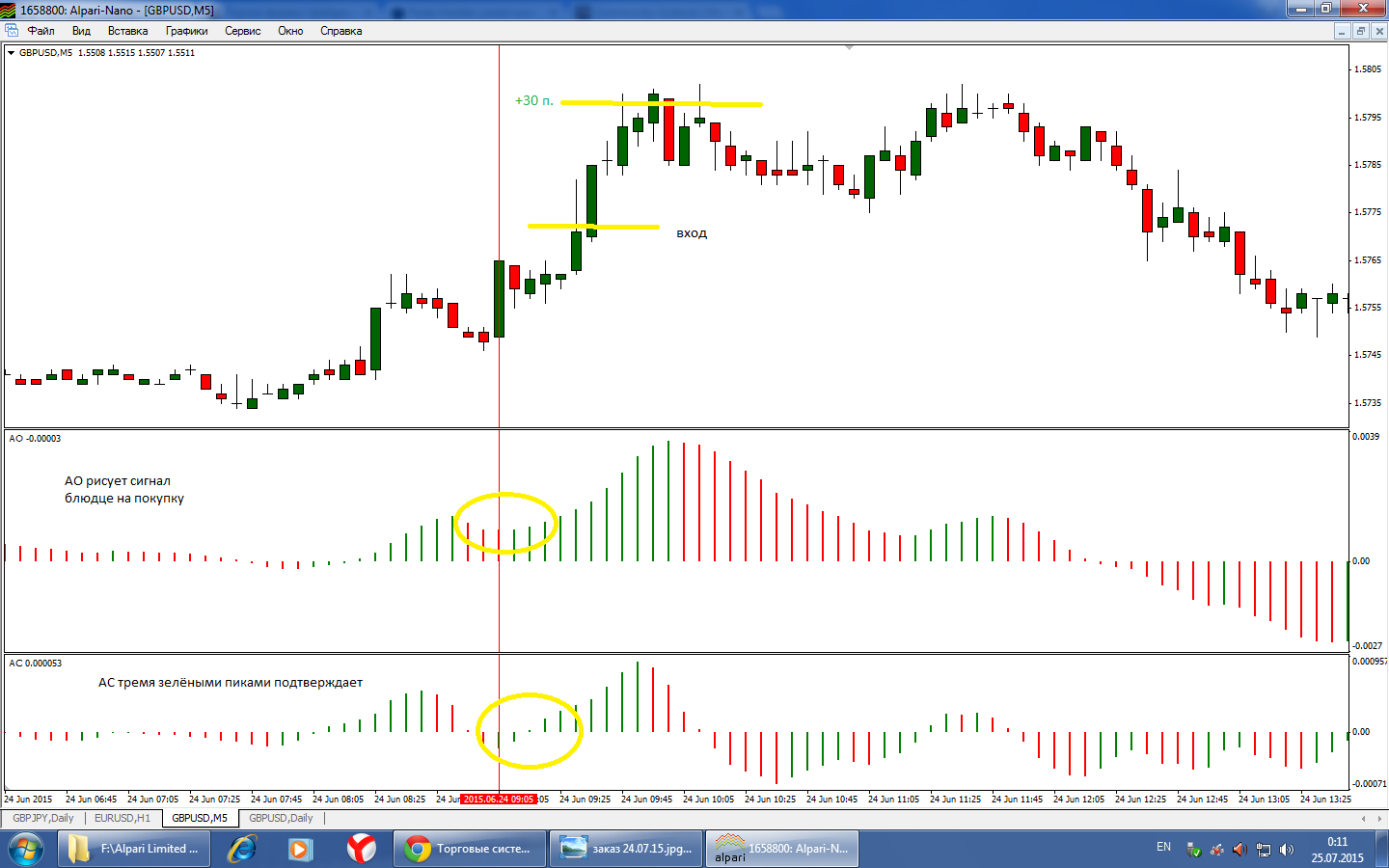This screenshot has width=1389, height=868.
Task: Click the EN language indicator
Action: click(x=1163, y=847)
